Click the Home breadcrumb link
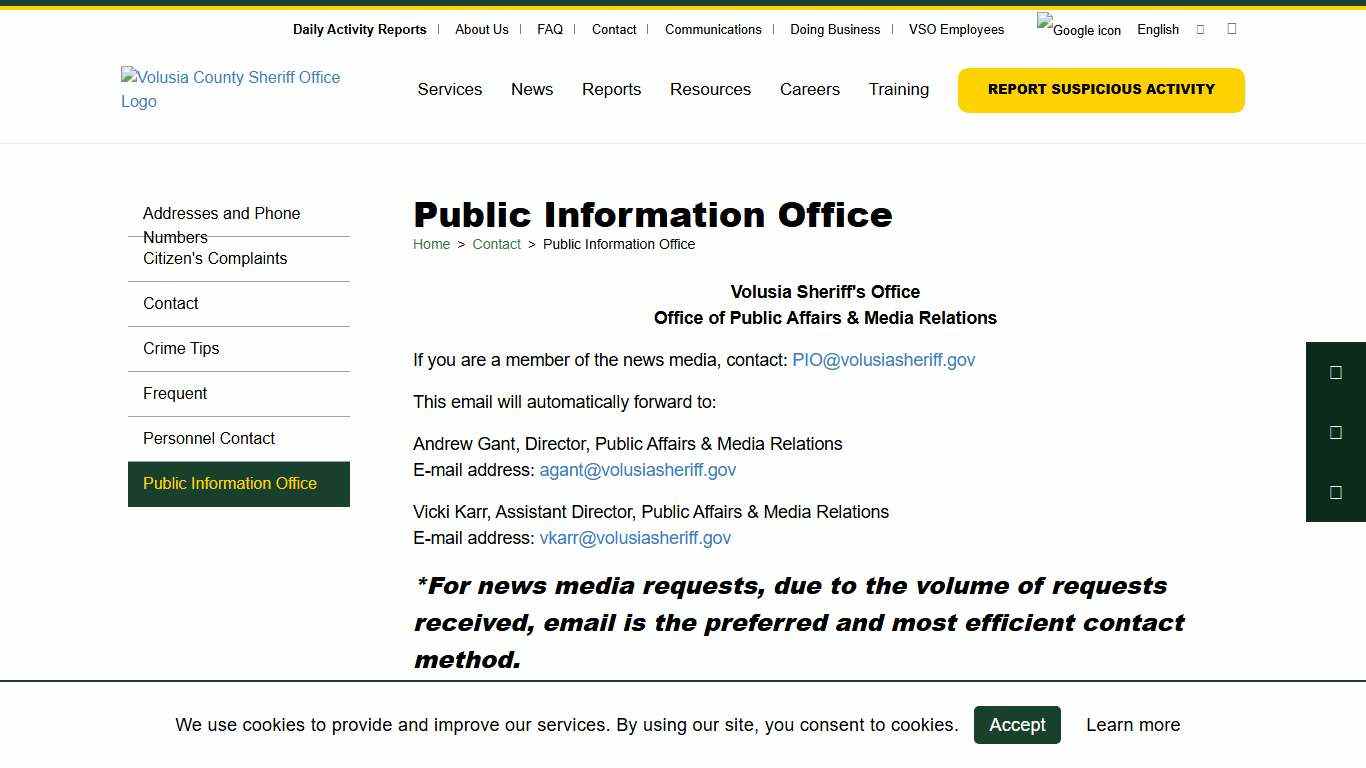The height and width of the screenshot is (768, 1366). coord(431,244)
